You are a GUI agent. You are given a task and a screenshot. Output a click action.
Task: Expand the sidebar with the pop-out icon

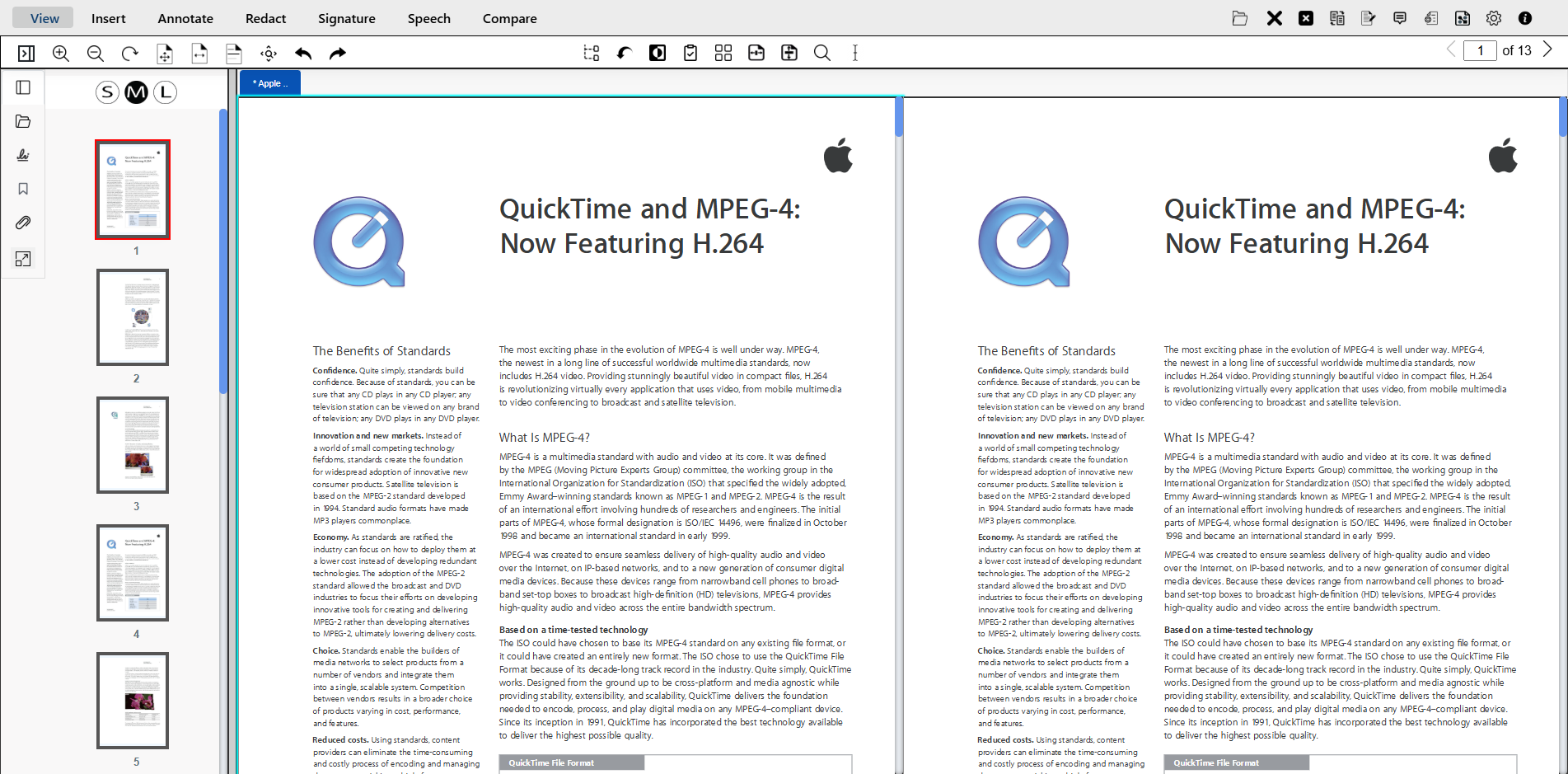(x=23, y=259)
